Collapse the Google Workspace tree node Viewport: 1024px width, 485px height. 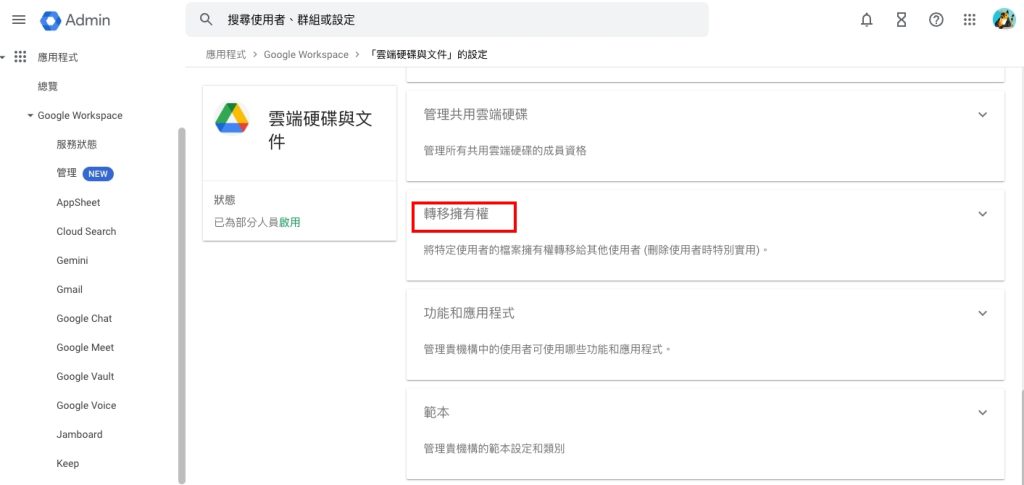[x=30, y=116]
